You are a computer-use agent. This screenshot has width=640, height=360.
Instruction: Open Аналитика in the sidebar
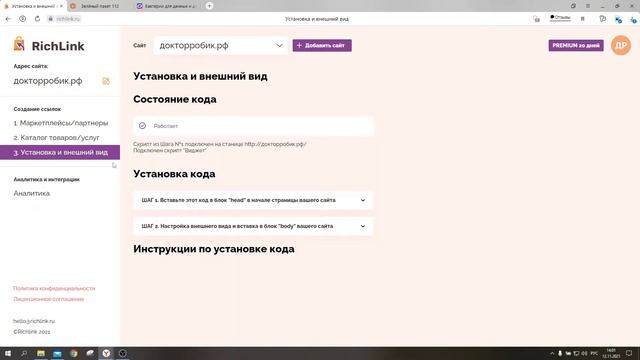click(x=31, y=193)
